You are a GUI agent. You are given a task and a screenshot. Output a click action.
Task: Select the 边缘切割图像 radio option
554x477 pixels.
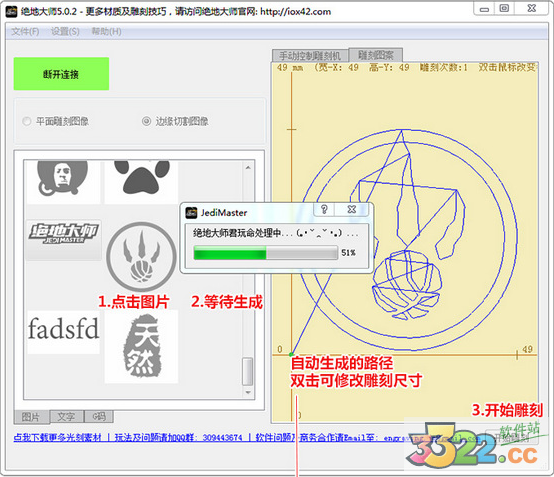coord(175,121)
